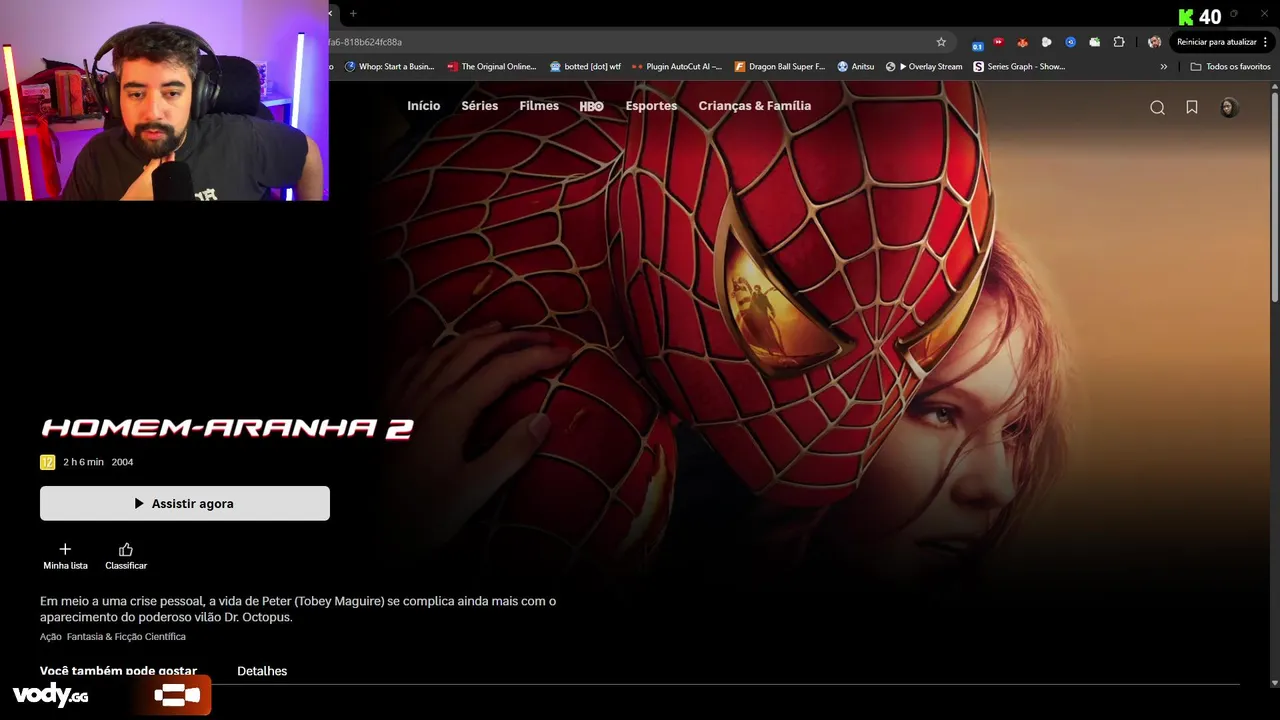Image resolution: width=1280 pixels, height=720 pixels.
Task: Click the Todos os favoritos folder
Action: 1230,67
